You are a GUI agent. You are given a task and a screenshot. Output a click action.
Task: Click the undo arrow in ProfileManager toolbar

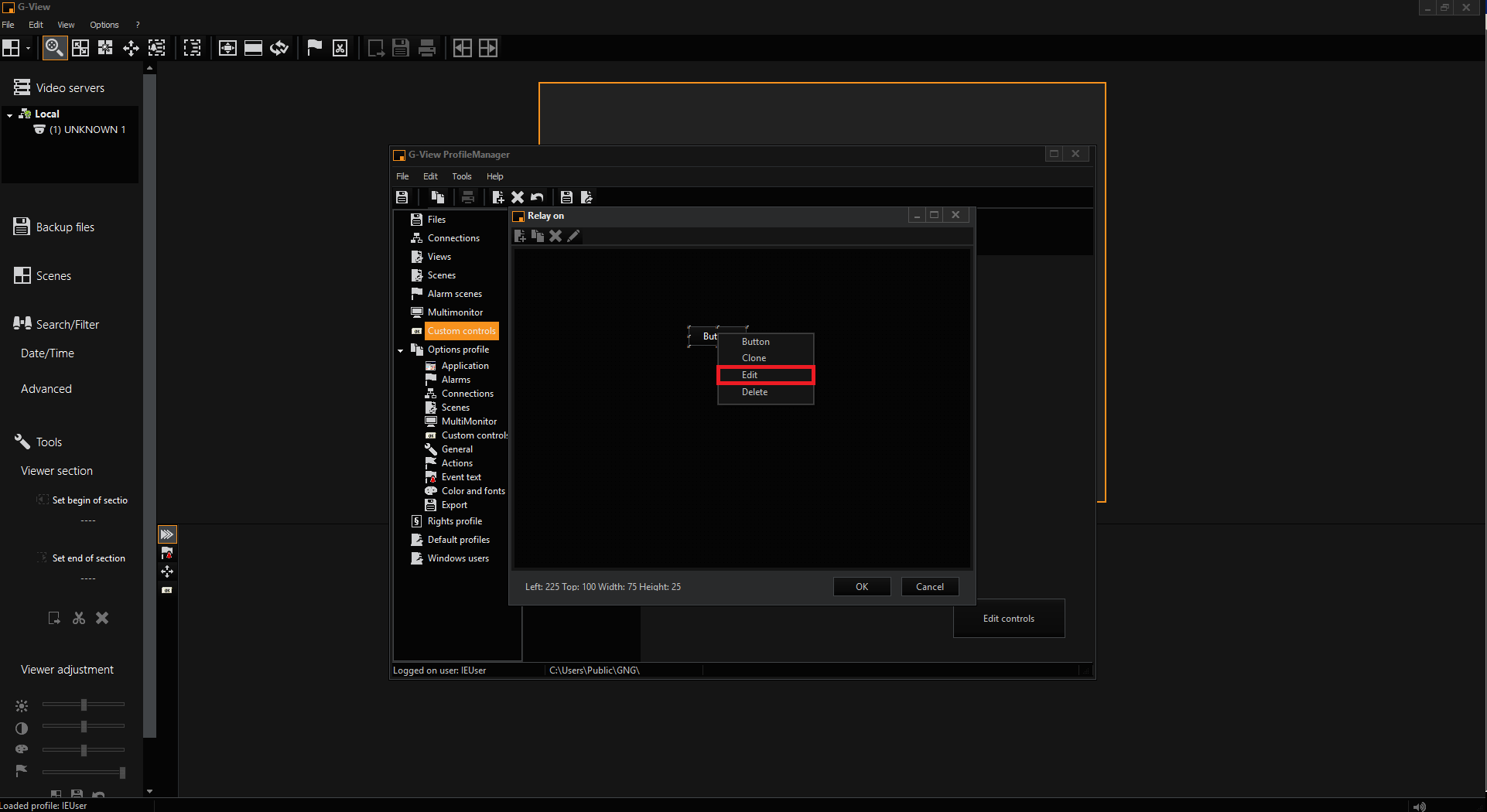click(538, 197)
